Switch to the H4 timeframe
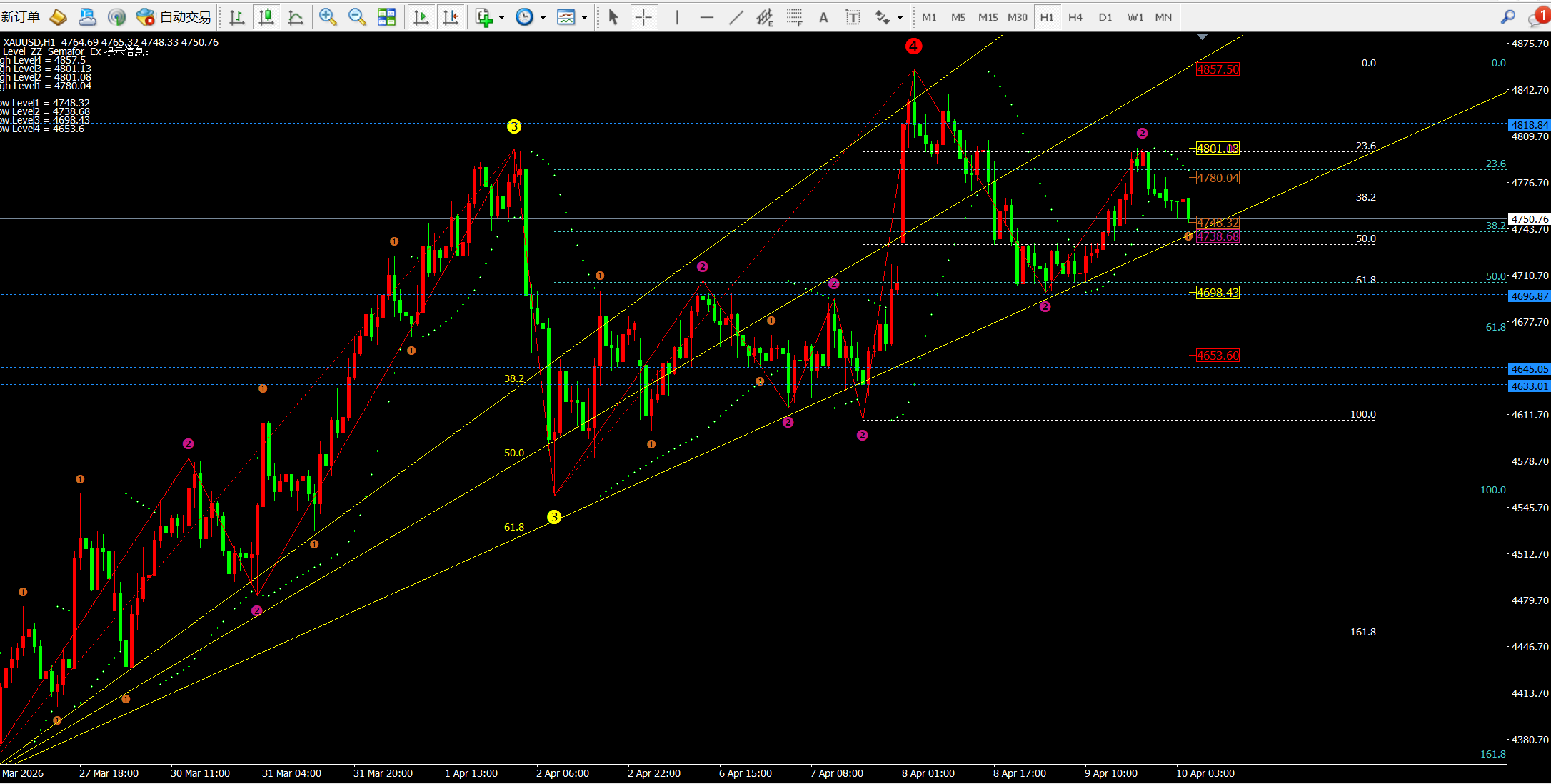Screen dimensions: 1551x784 click(x=1075, y=17)
